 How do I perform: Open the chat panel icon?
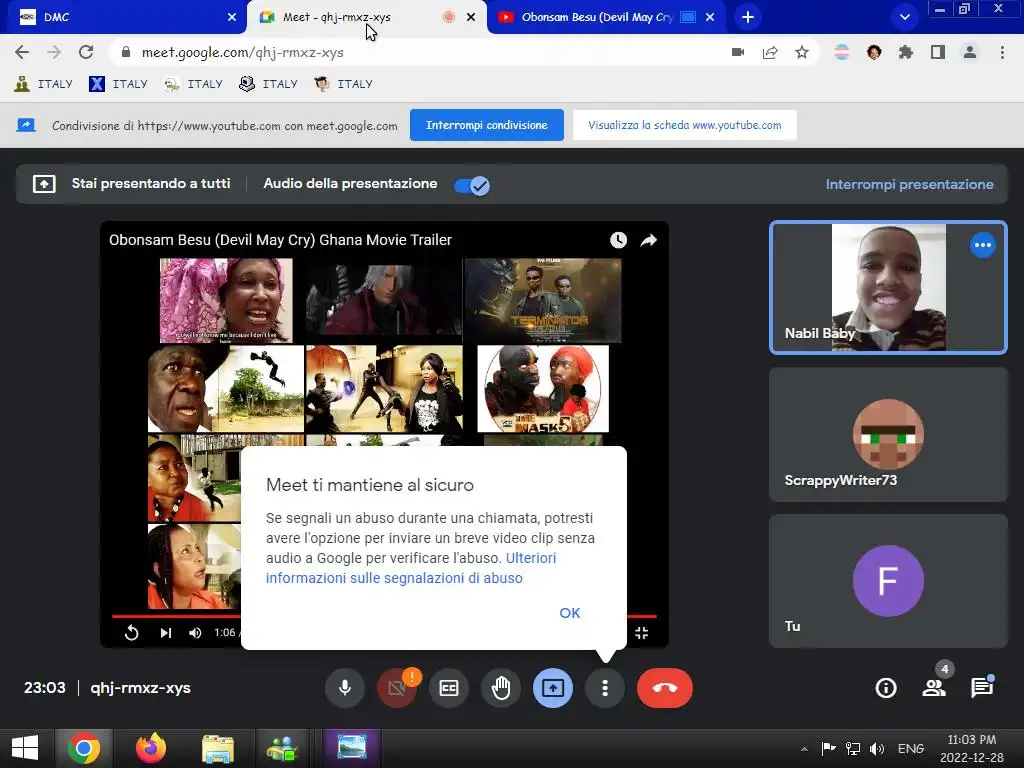point(982,688)
